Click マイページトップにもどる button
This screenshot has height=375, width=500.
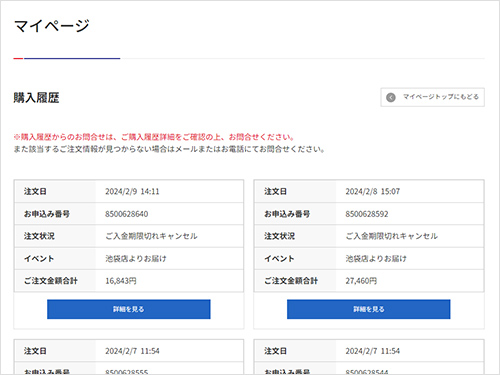tap(432, 97)
